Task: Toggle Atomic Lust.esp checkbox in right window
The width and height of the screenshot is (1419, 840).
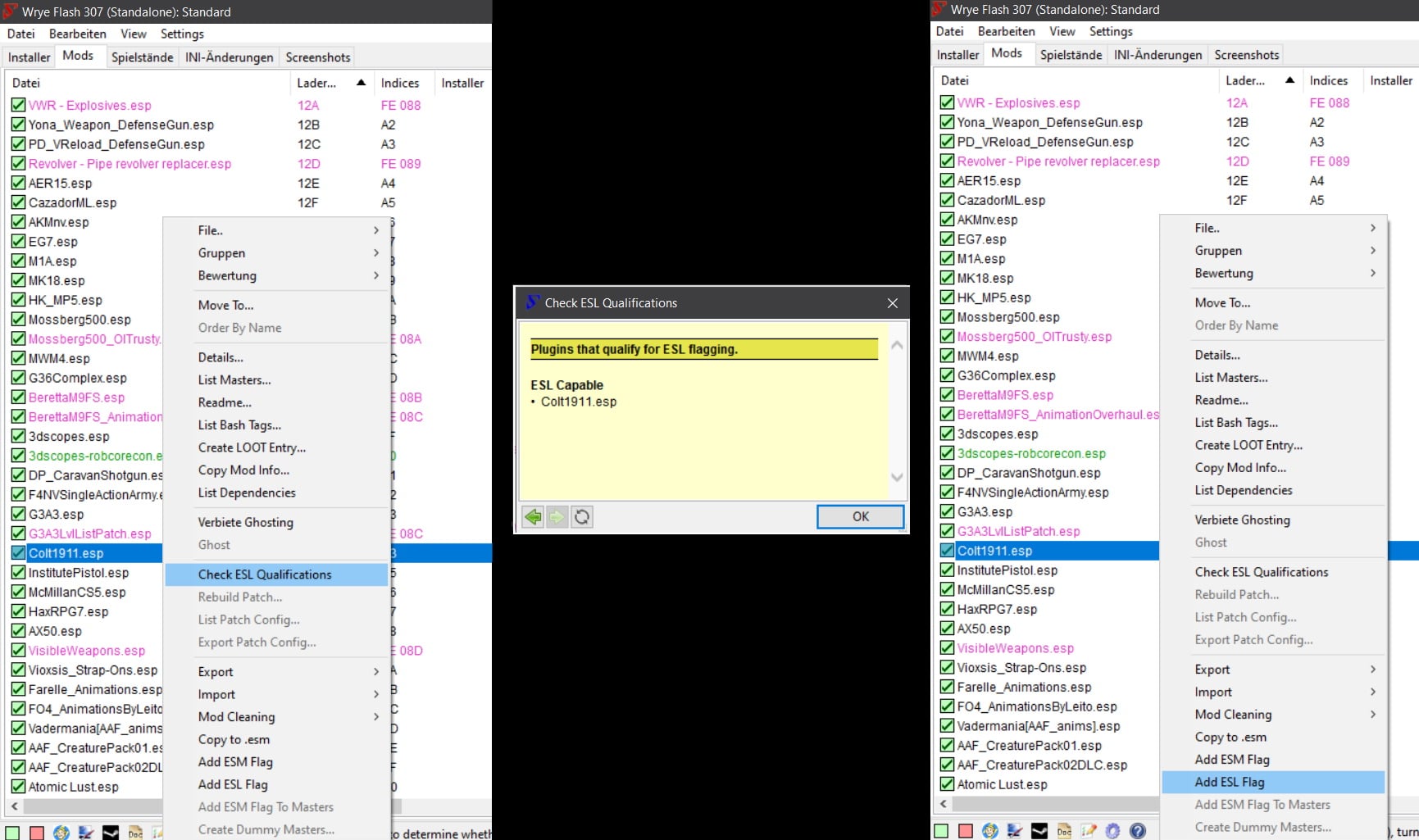Action: point(947,784)
